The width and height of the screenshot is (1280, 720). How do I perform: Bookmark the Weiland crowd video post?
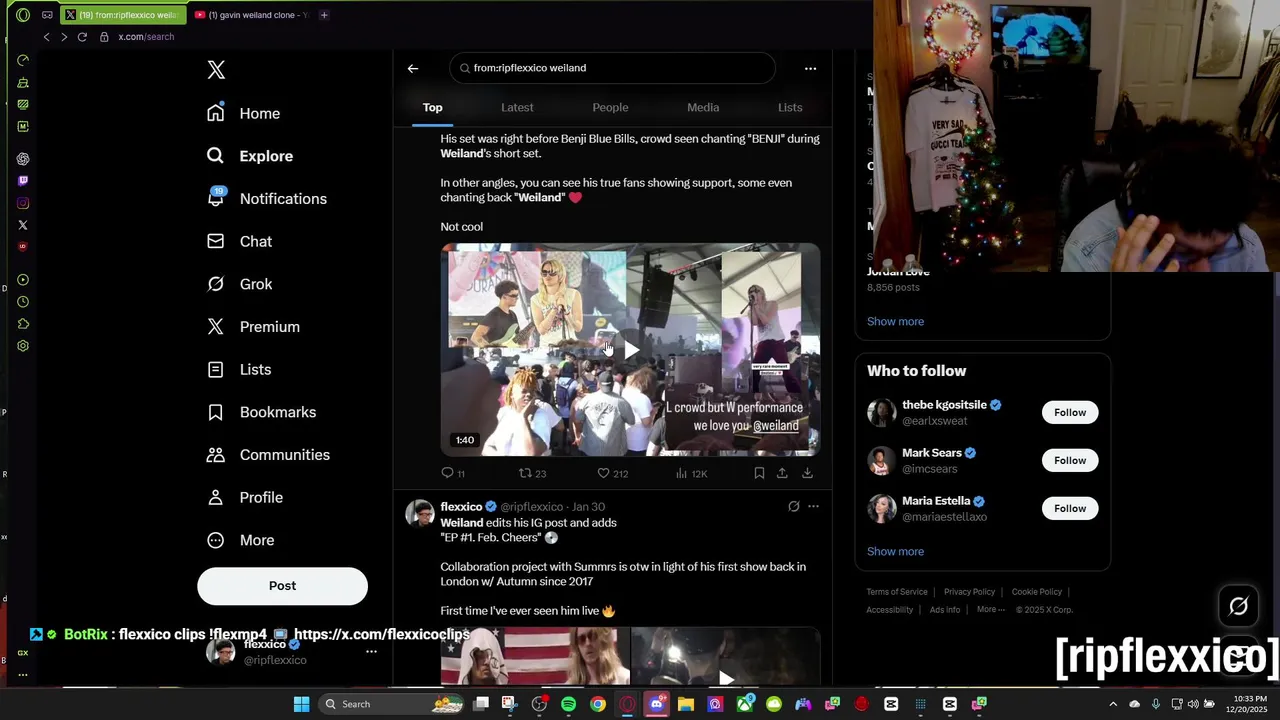[x=759, y=473]
